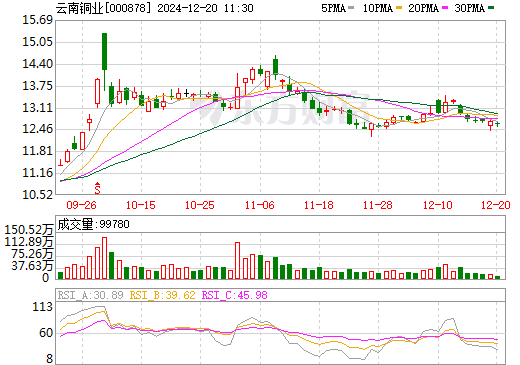Click the 113 RSI axis label
This screenshot has width=520, height=365.
(x=43, y=307)
